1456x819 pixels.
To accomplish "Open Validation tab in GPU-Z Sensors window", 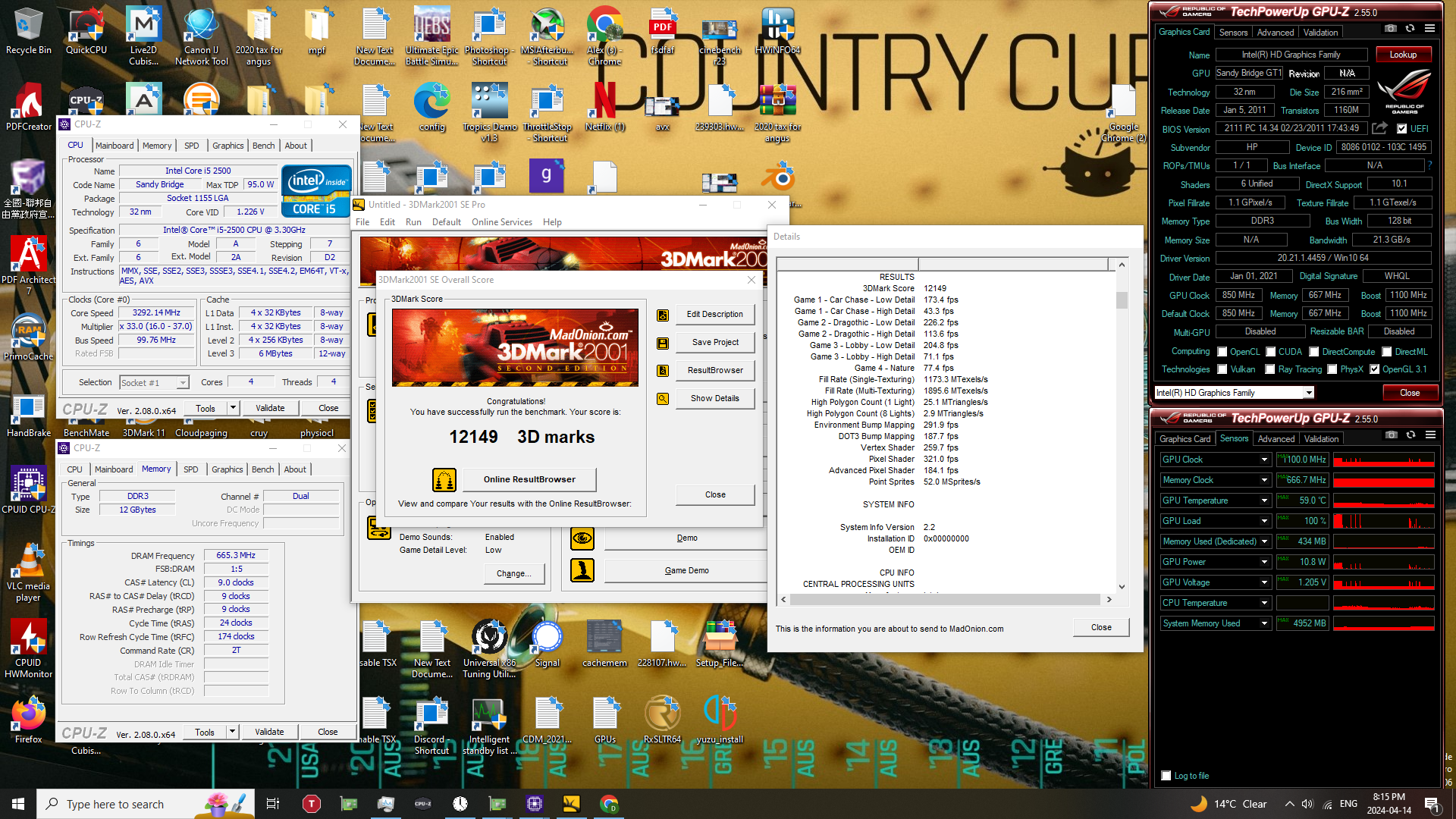I will 1322,439.
